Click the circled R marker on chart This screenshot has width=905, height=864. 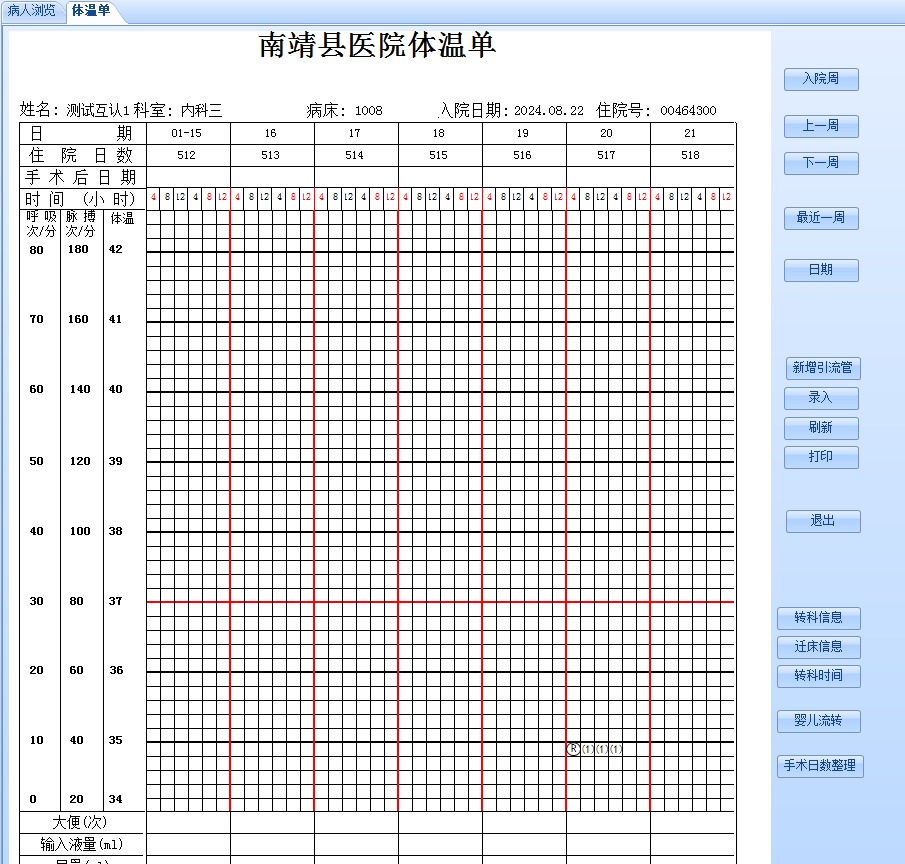pyautogui.click(x=573, y=749)
